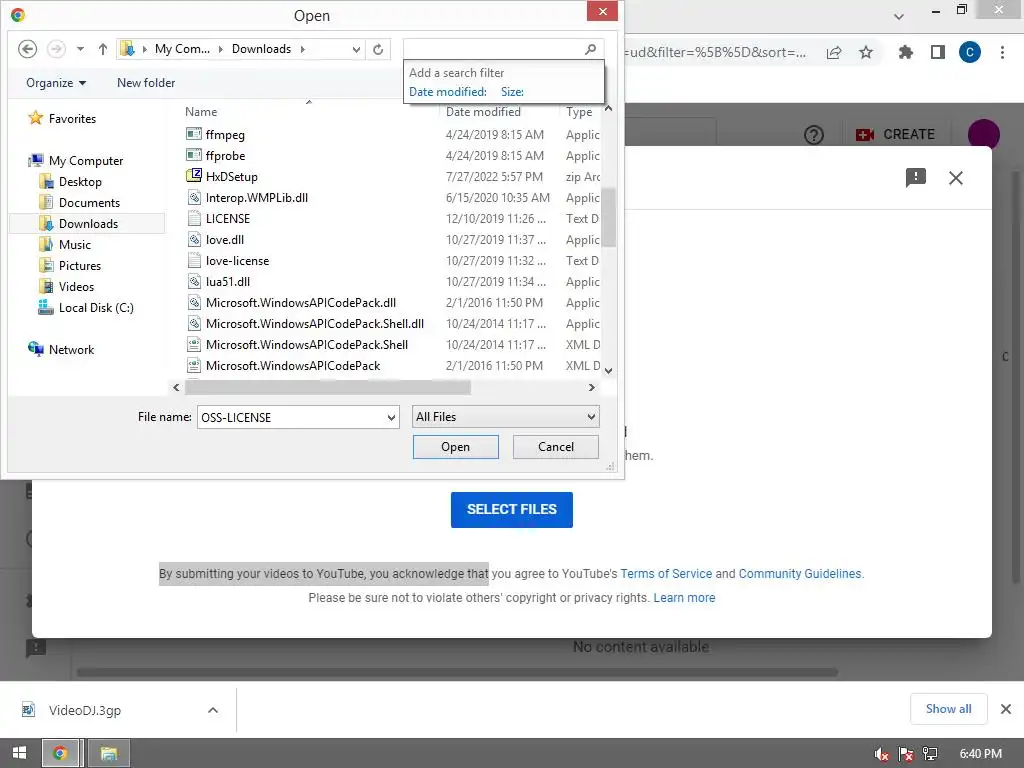Click the horizontal scrollbar in file list
The image size is (1024, 768).
tap(327, 387)
